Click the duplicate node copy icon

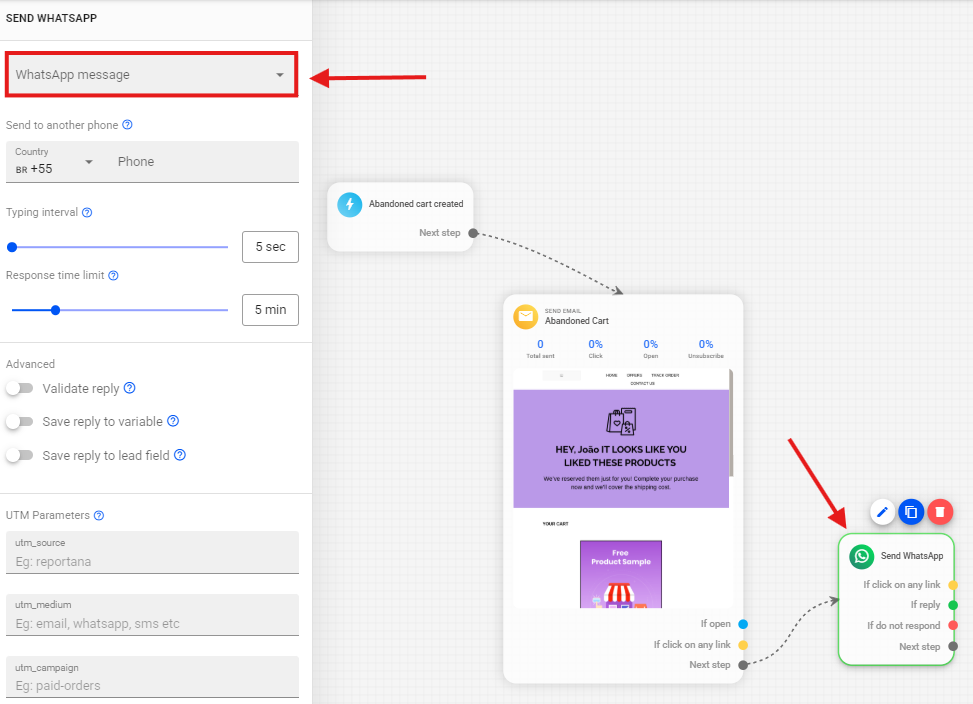pos(911,512)
